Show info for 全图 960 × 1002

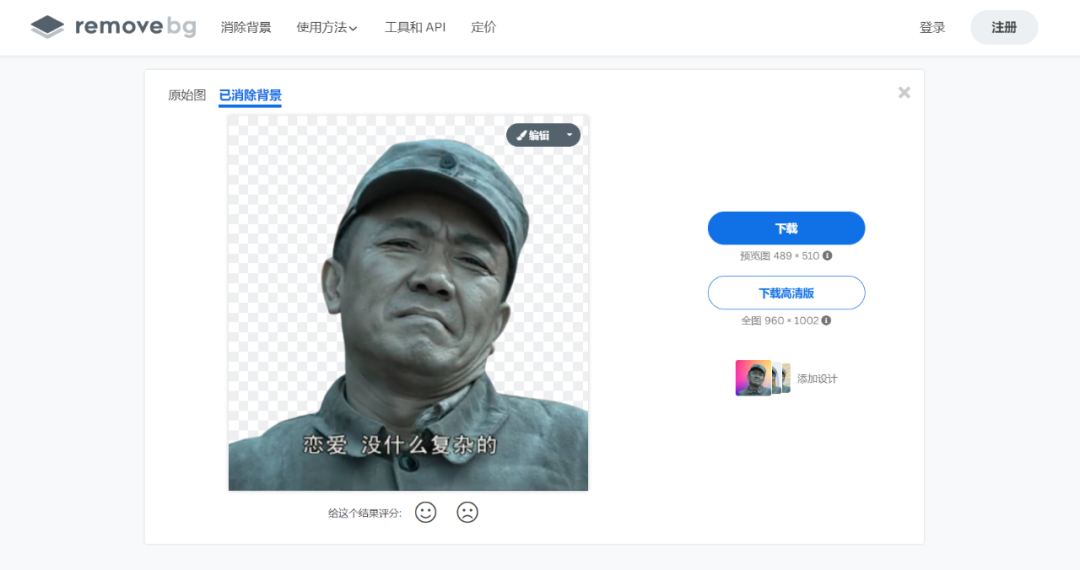tap(827, 320)
